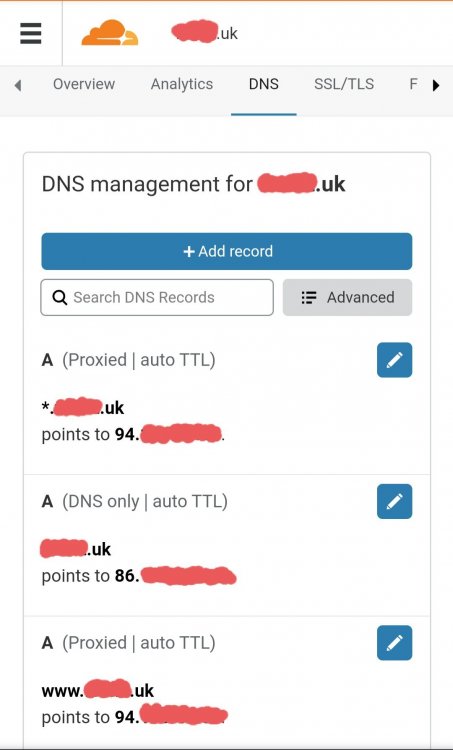453x750 pixels.
Task: Edit the wildcard A record with pencil icon
Action: pyautogui.click(x=394, y=360)
